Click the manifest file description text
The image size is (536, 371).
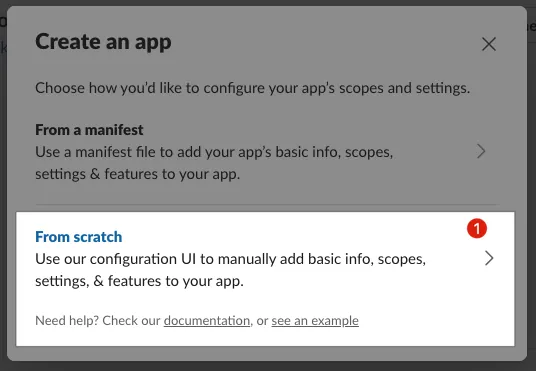point(214,163)
